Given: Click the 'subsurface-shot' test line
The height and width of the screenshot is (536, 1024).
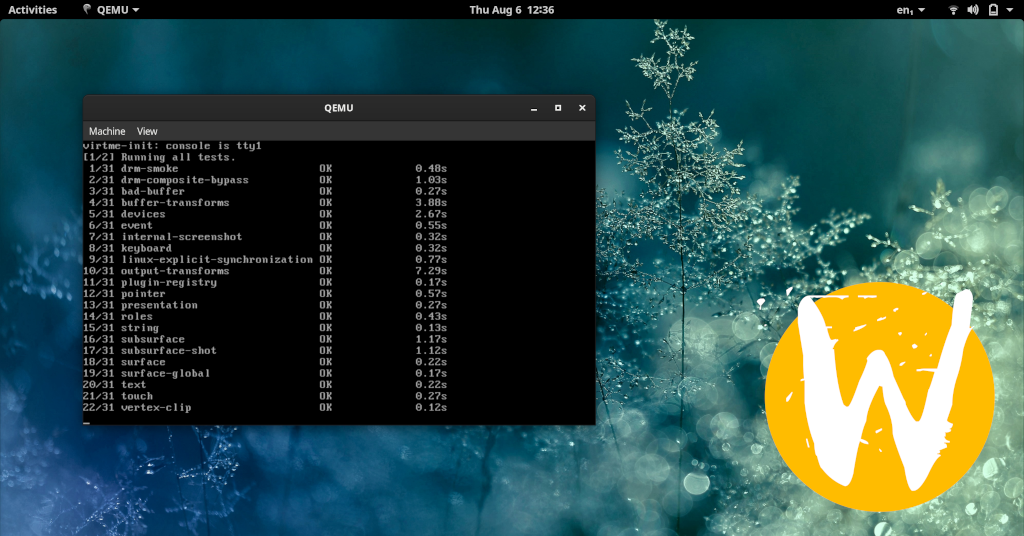Looking at the screenshot, I should click(x=265, y=351).
